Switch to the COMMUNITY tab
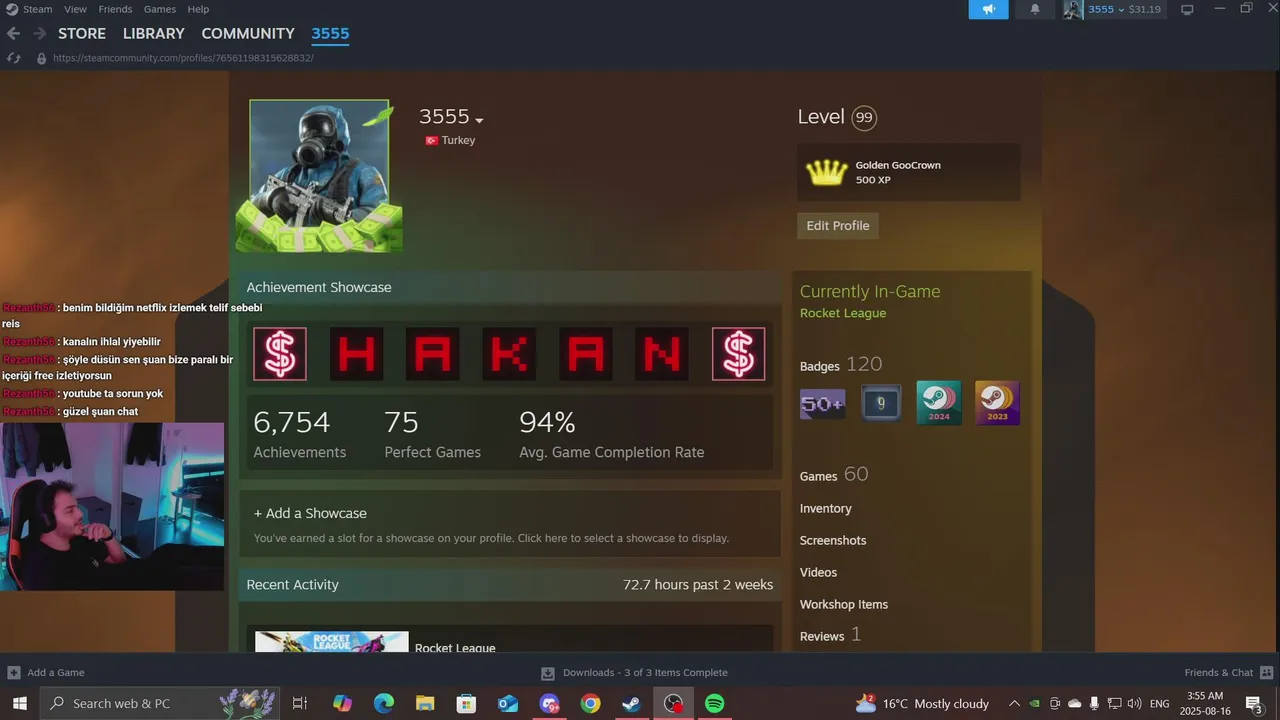 click(x=248, y=33)
